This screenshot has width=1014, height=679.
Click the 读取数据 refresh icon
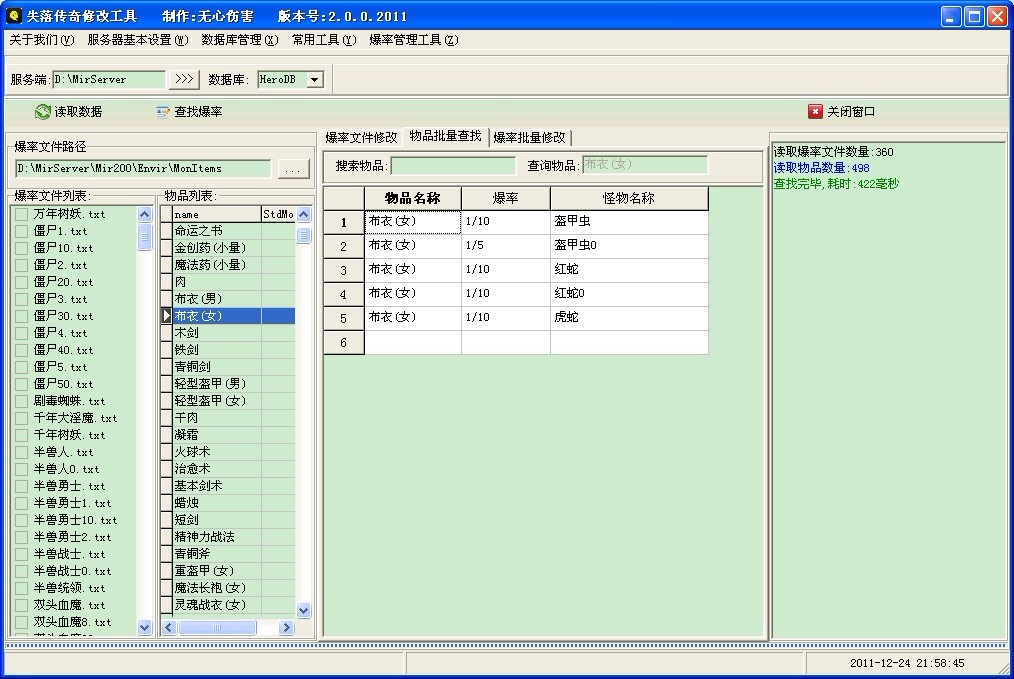42,112
